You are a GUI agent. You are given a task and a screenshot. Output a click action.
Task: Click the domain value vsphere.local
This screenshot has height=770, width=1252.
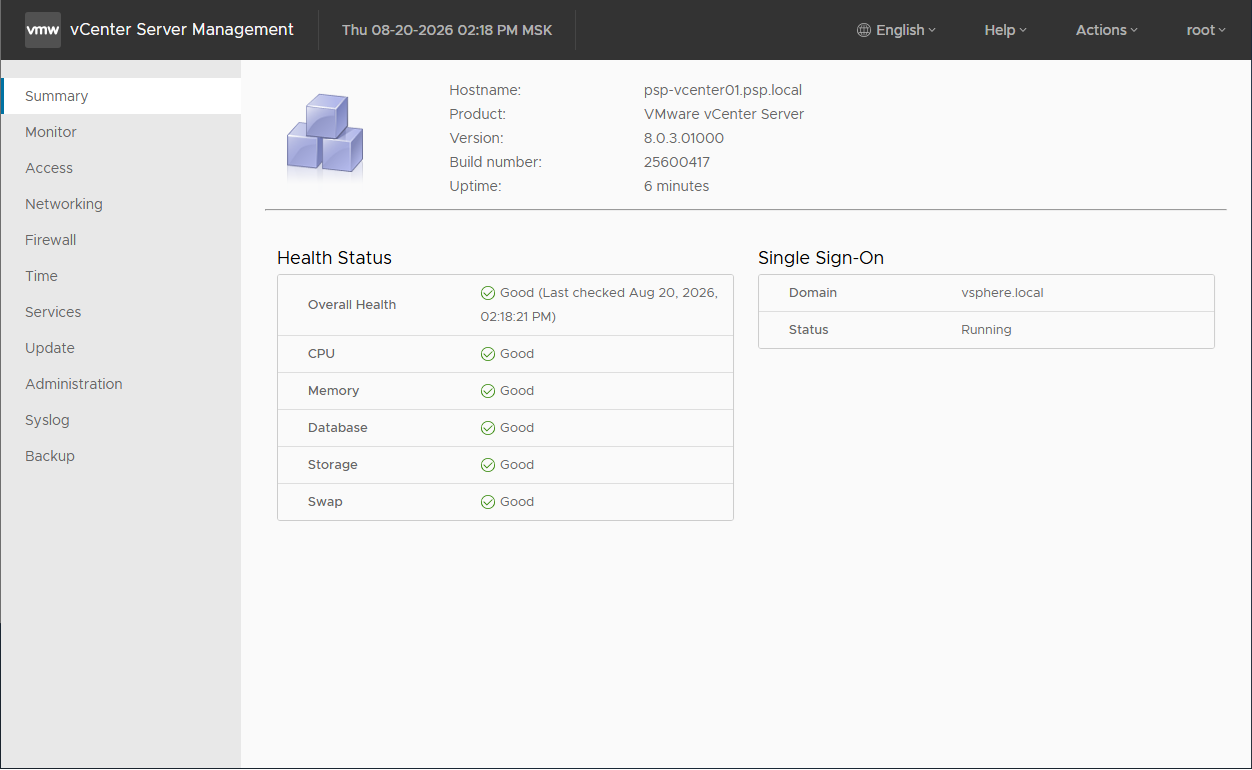(x=1002, y=293)
